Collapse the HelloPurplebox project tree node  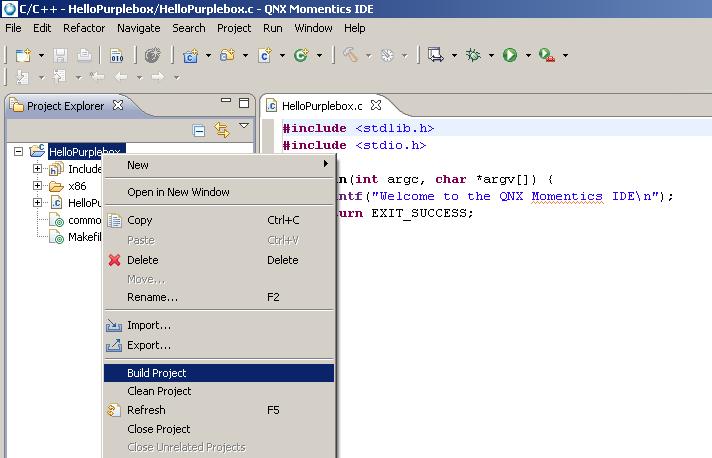(18, 152)
